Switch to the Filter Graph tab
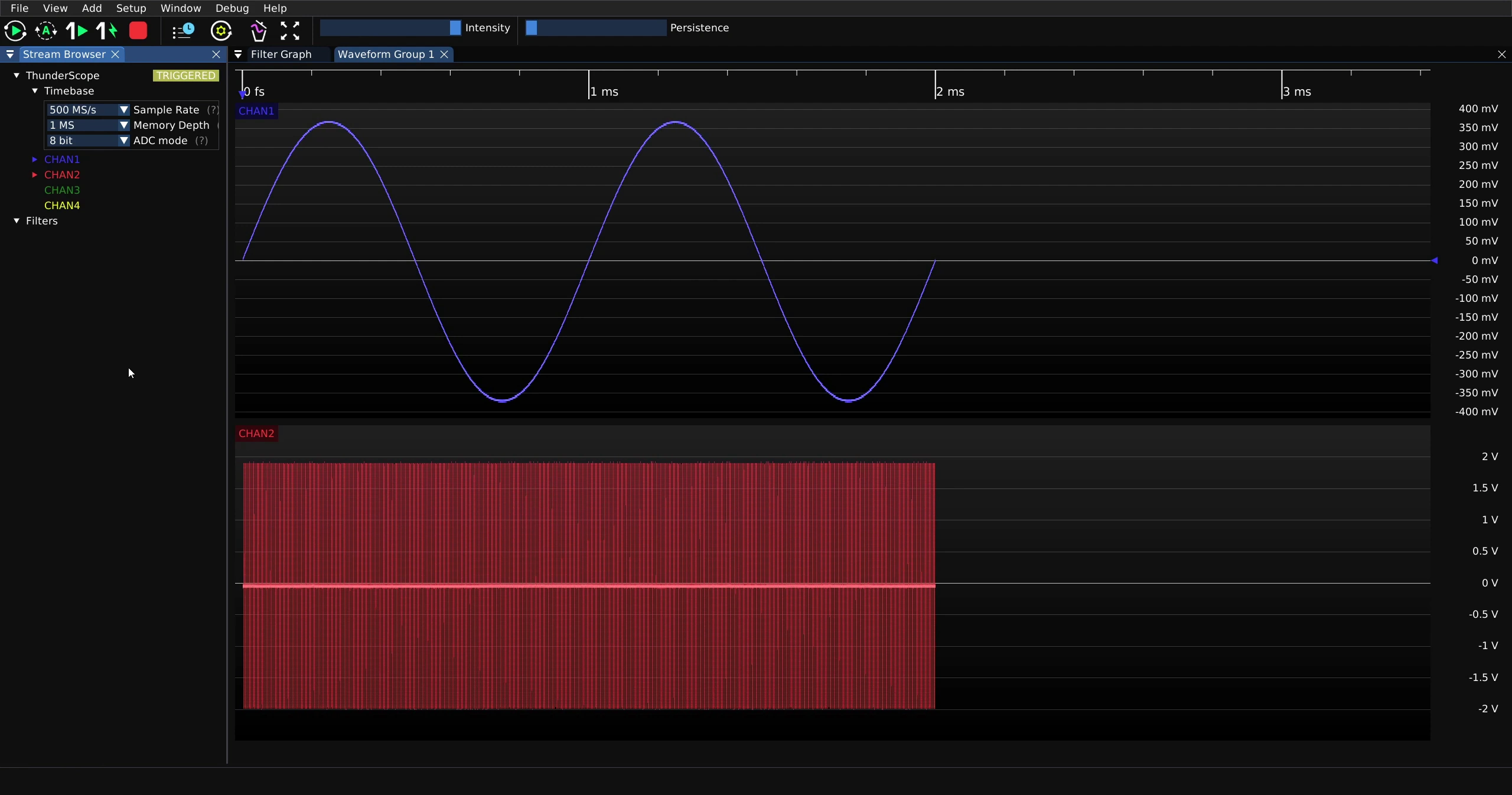The image size is (1512, 795). coord(281,54)
